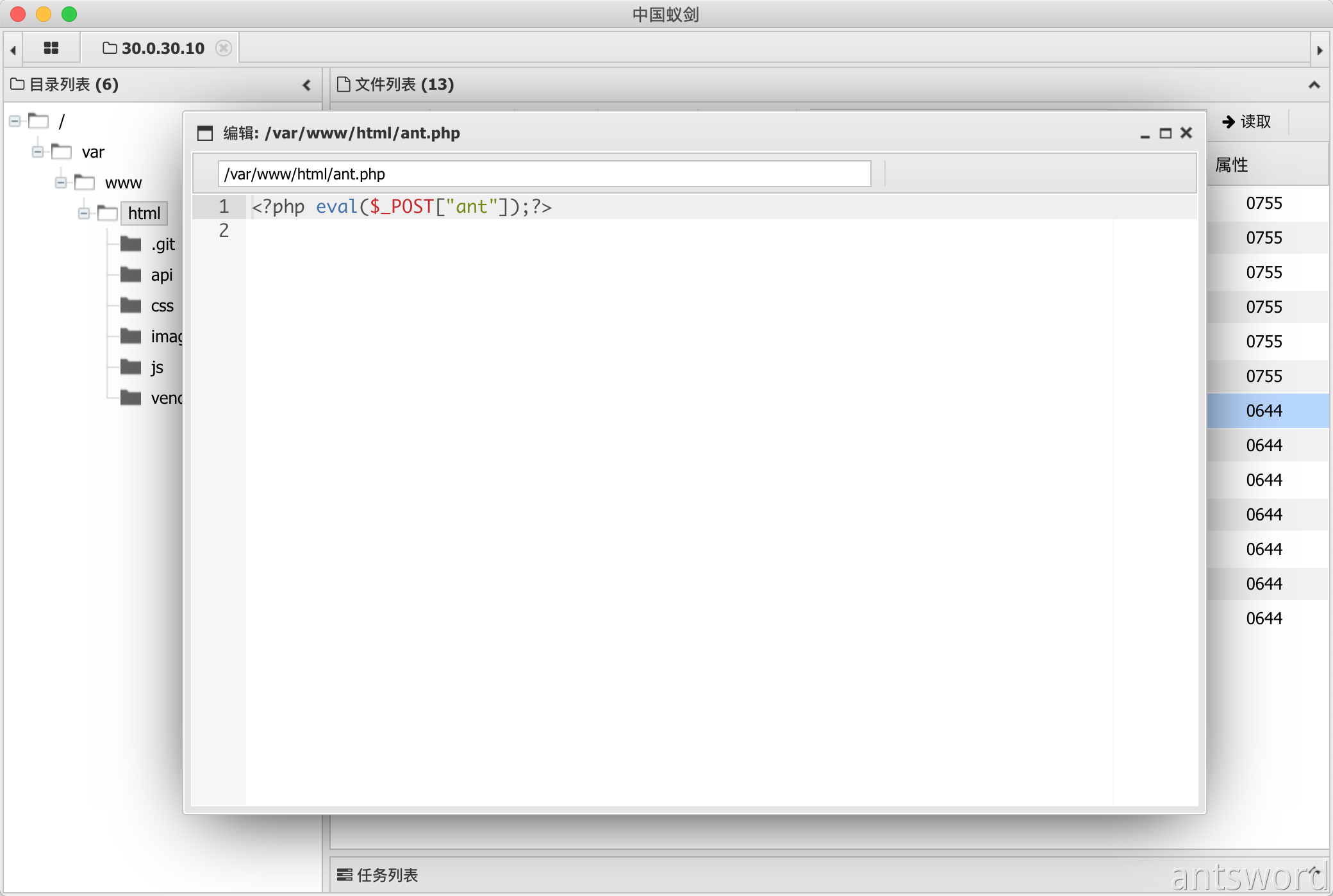Open the css folder
The width and height of the screenshot is (1333, 896).
pos(161,306)
